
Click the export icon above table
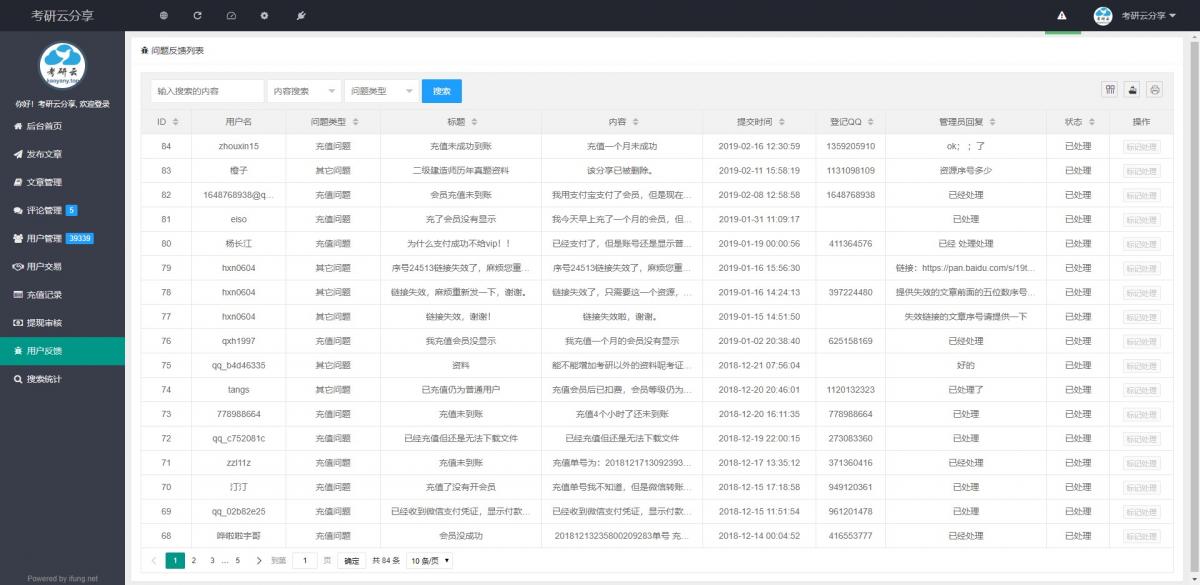tap(1132, 90)
